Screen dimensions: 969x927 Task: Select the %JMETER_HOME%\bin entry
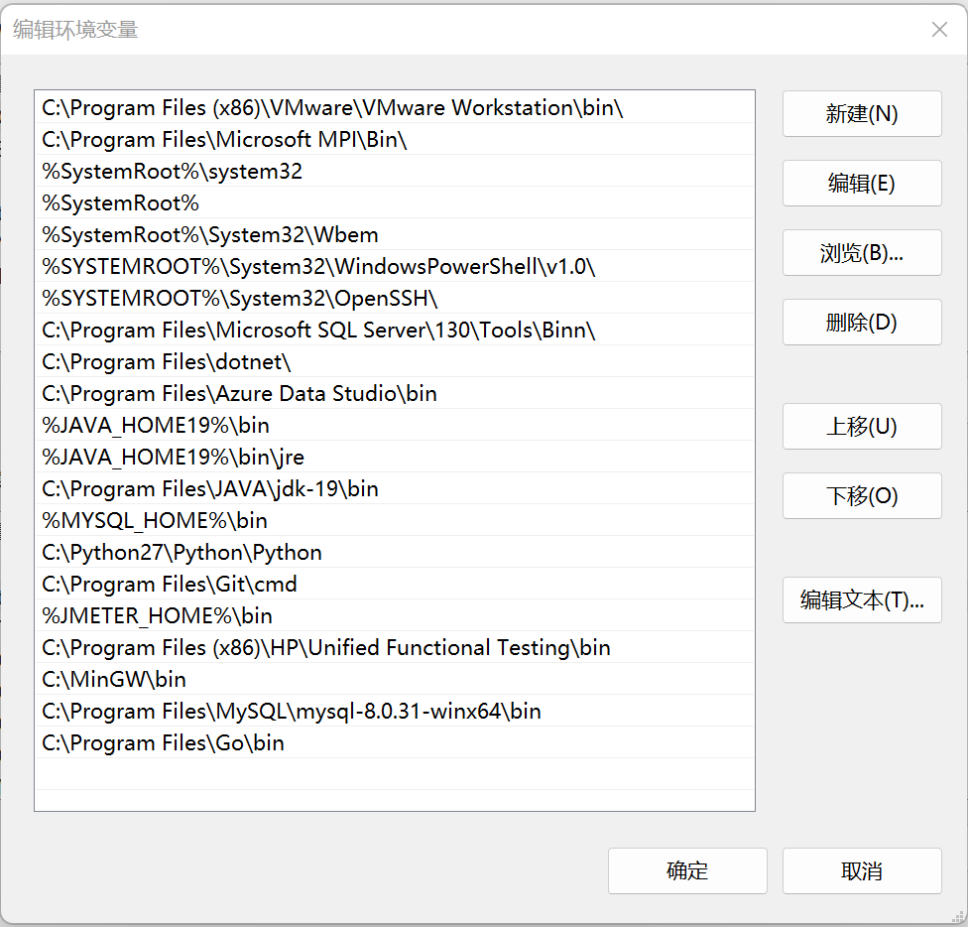pos(395,616)
